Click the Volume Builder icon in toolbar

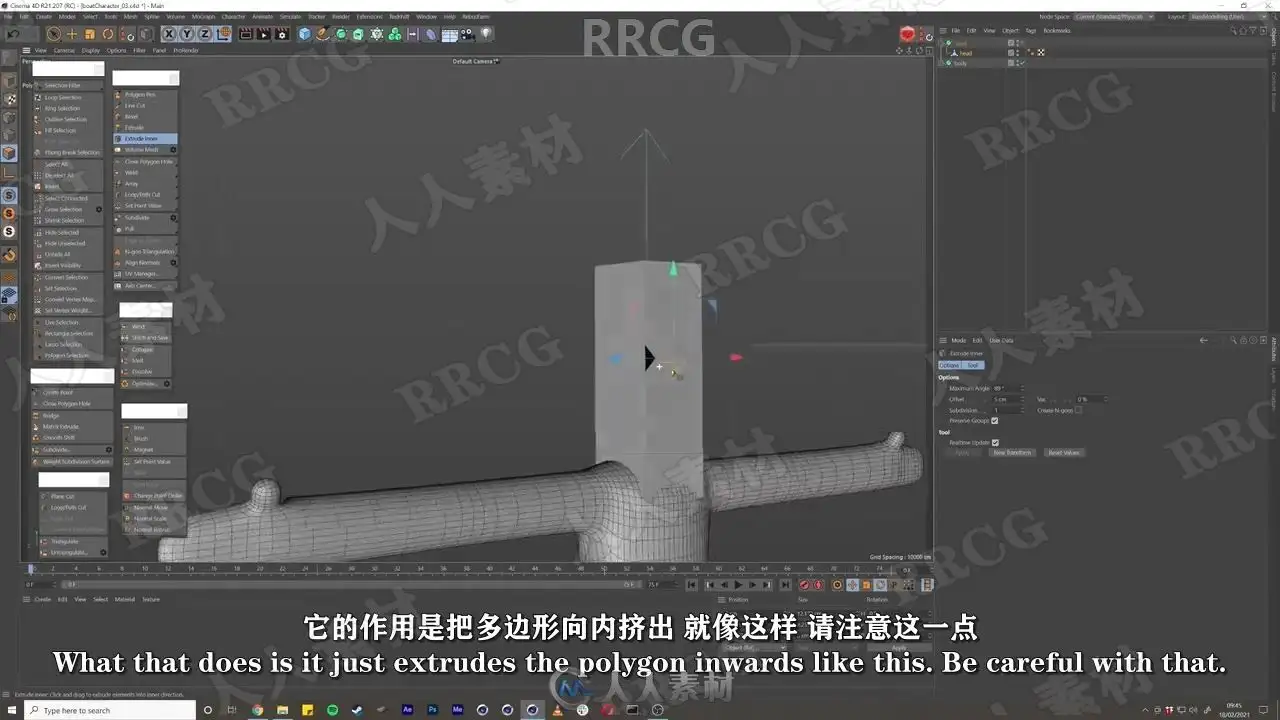[x=395, y=34]
